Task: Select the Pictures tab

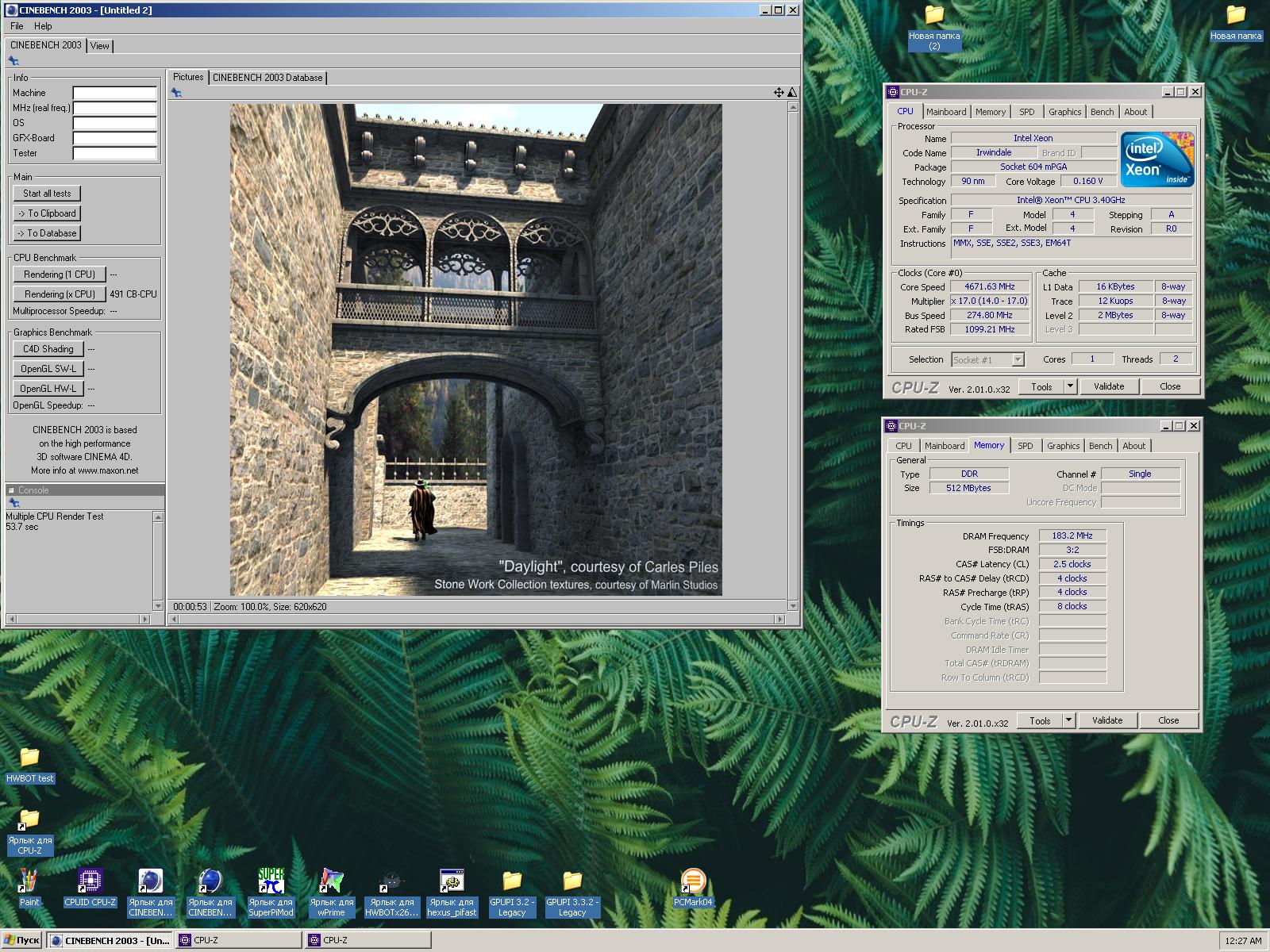Action: pyautogui.click(x=188, y=77)
